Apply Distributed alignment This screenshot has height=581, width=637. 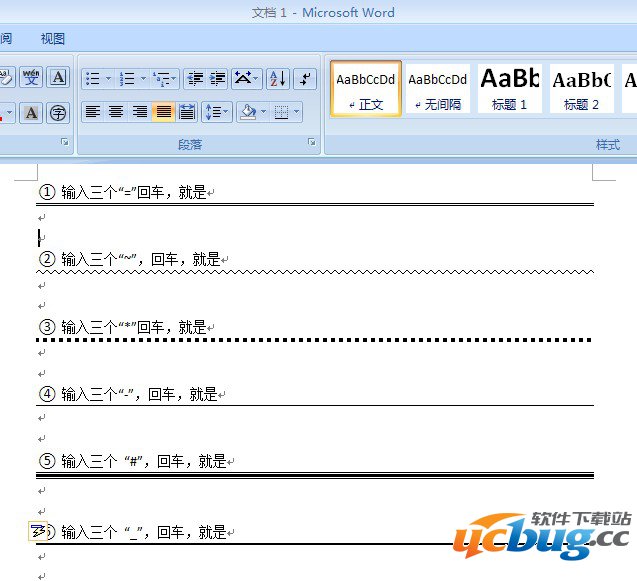[x=186, y=112]
